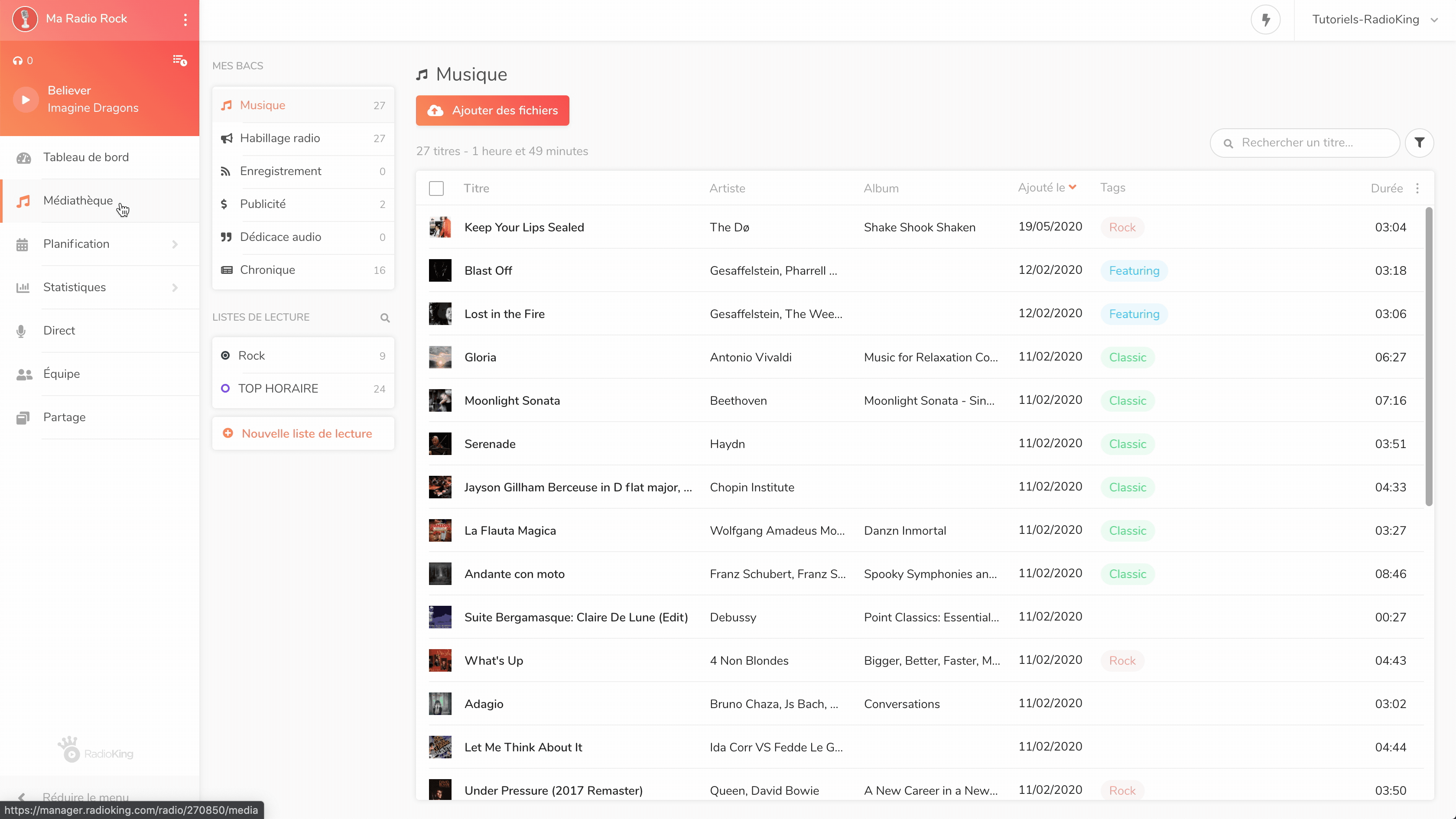The height and width of the screenshot is (819, 1456).
Task: Click Rock tag on What's Up
Action: coord(1122,661)
